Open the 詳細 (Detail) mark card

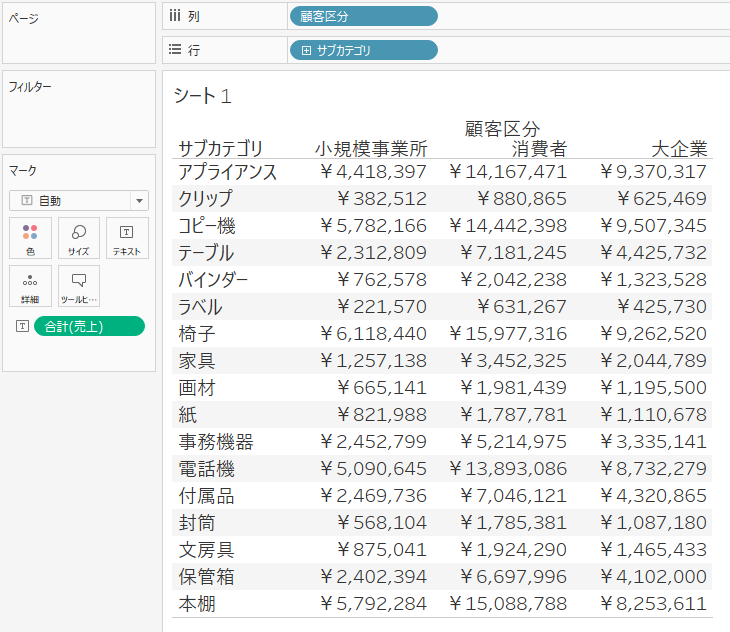[x=30, y=286]
